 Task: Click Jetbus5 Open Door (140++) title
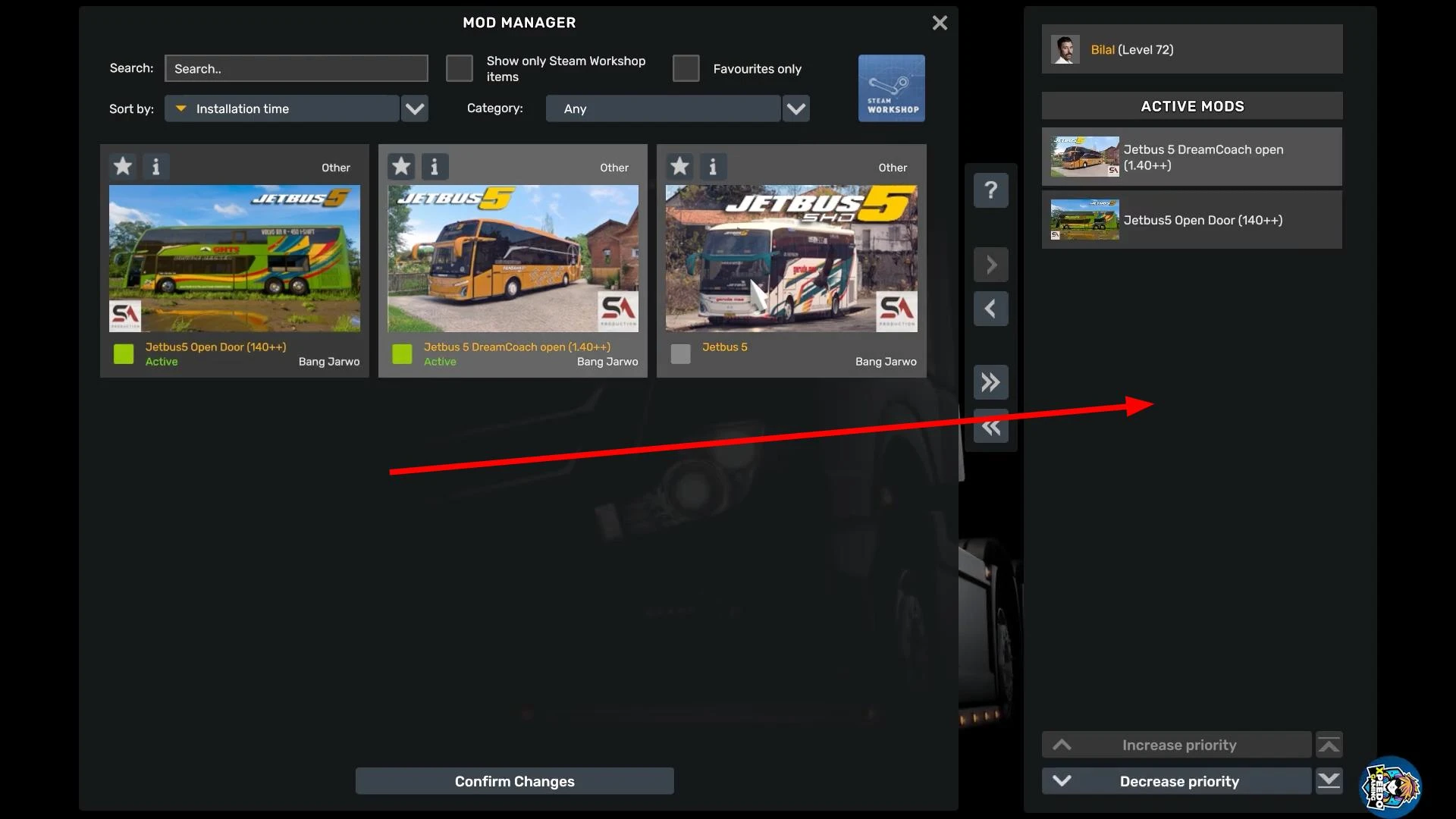click(x=215, y=347)
